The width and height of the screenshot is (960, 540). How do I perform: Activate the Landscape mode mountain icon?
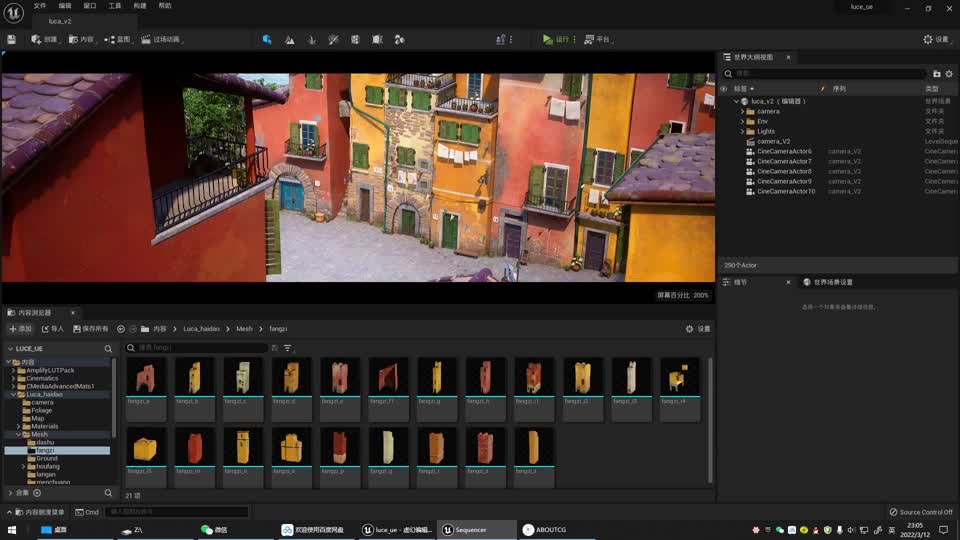click(290, 39)
